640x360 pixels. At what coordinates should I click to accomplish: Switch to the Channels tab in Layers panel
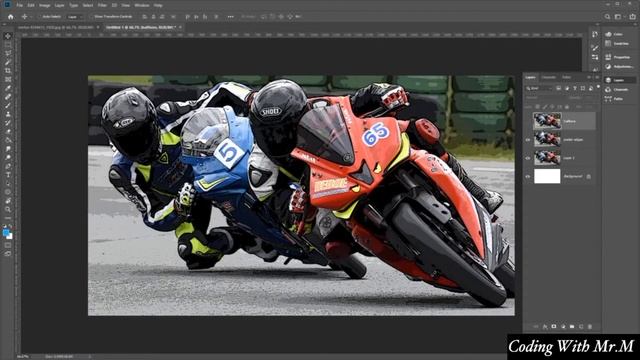pos(549,77)
